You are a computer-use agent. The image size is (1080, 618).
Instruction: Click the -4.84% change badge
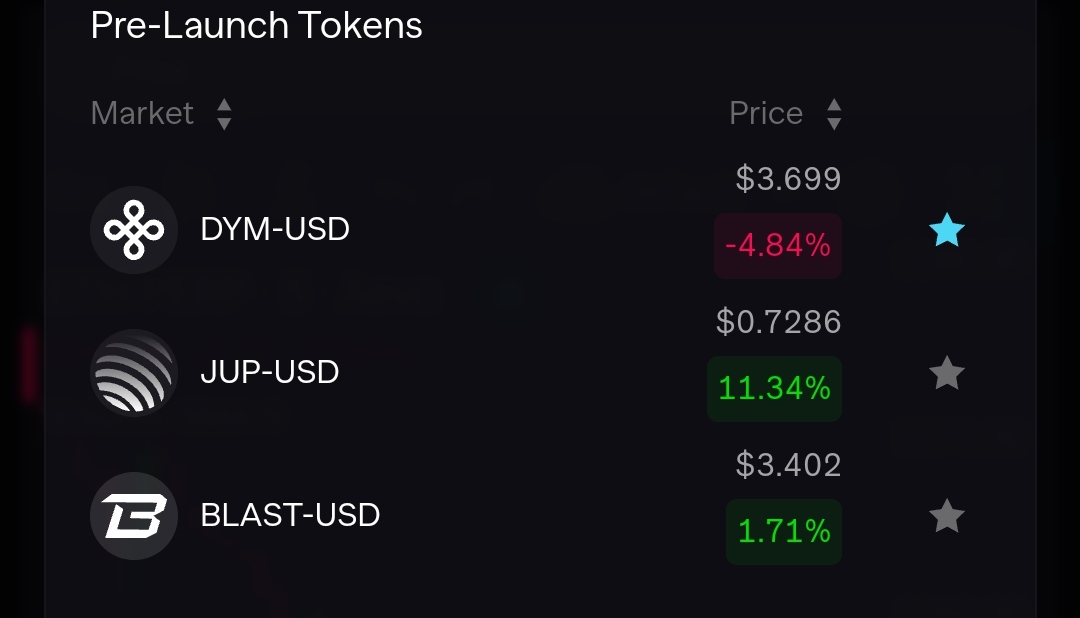(778, 246)
